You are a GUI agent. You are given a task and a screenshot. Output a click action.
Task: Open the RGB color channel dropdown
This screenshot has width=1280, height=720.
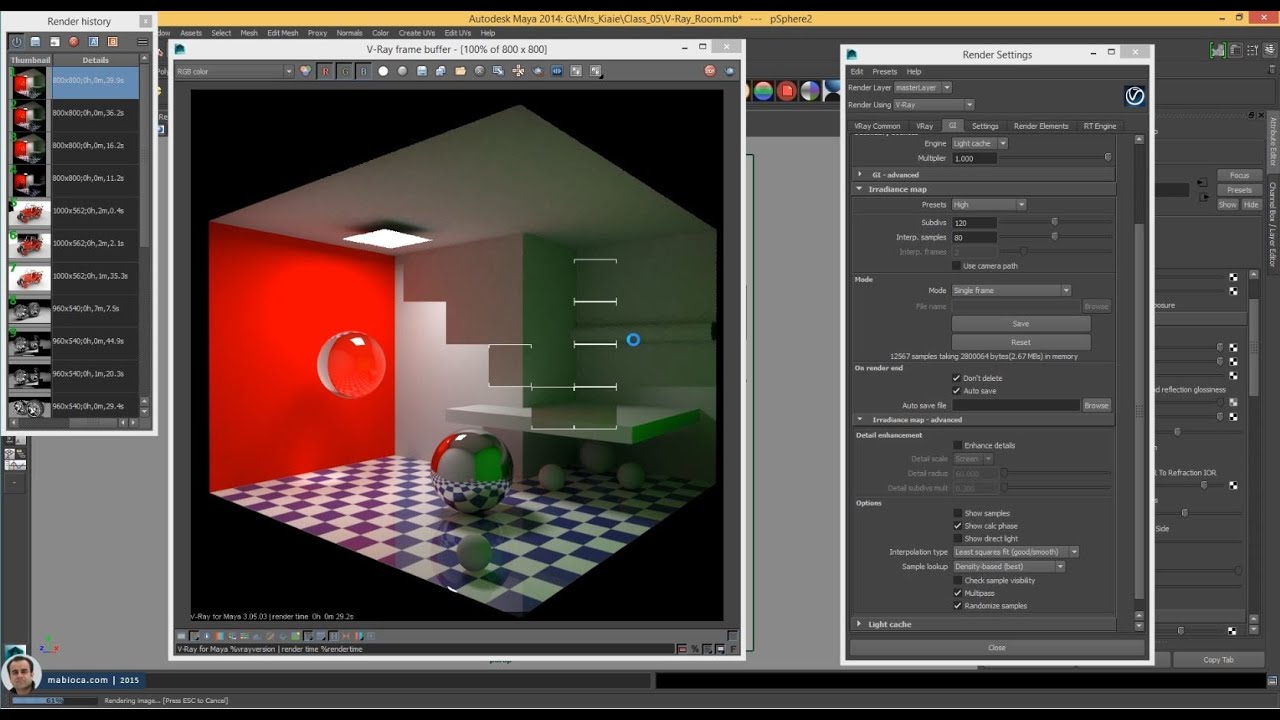coord(234,71)
